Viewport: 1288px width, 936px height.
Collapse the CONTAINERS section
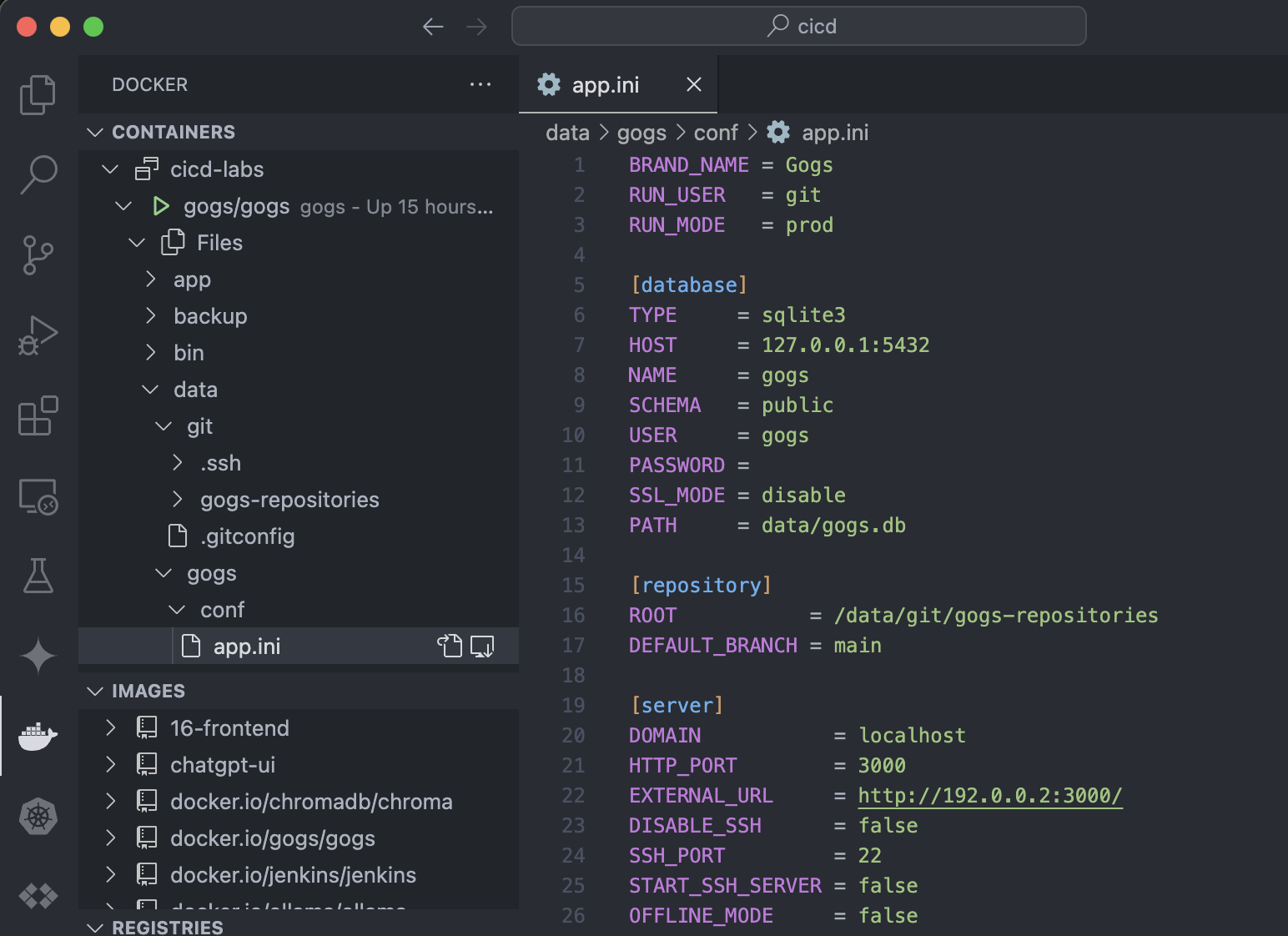point(95,132)
